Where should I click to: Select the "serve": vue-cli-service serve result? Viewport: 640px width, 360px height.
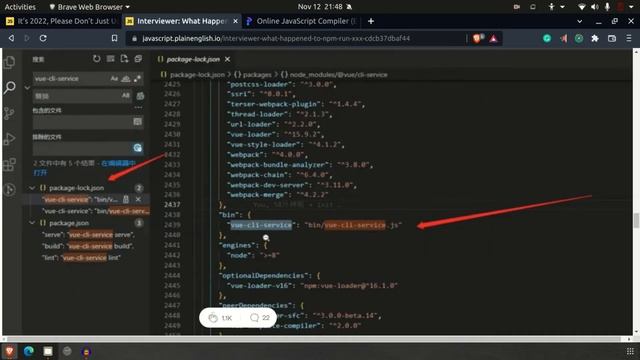88,235
